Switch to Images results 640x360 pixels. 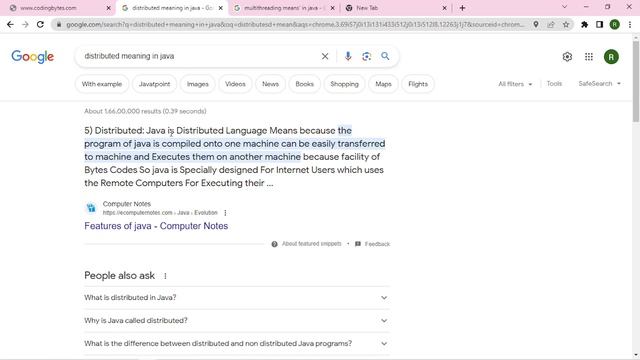[x=198, y=84]
